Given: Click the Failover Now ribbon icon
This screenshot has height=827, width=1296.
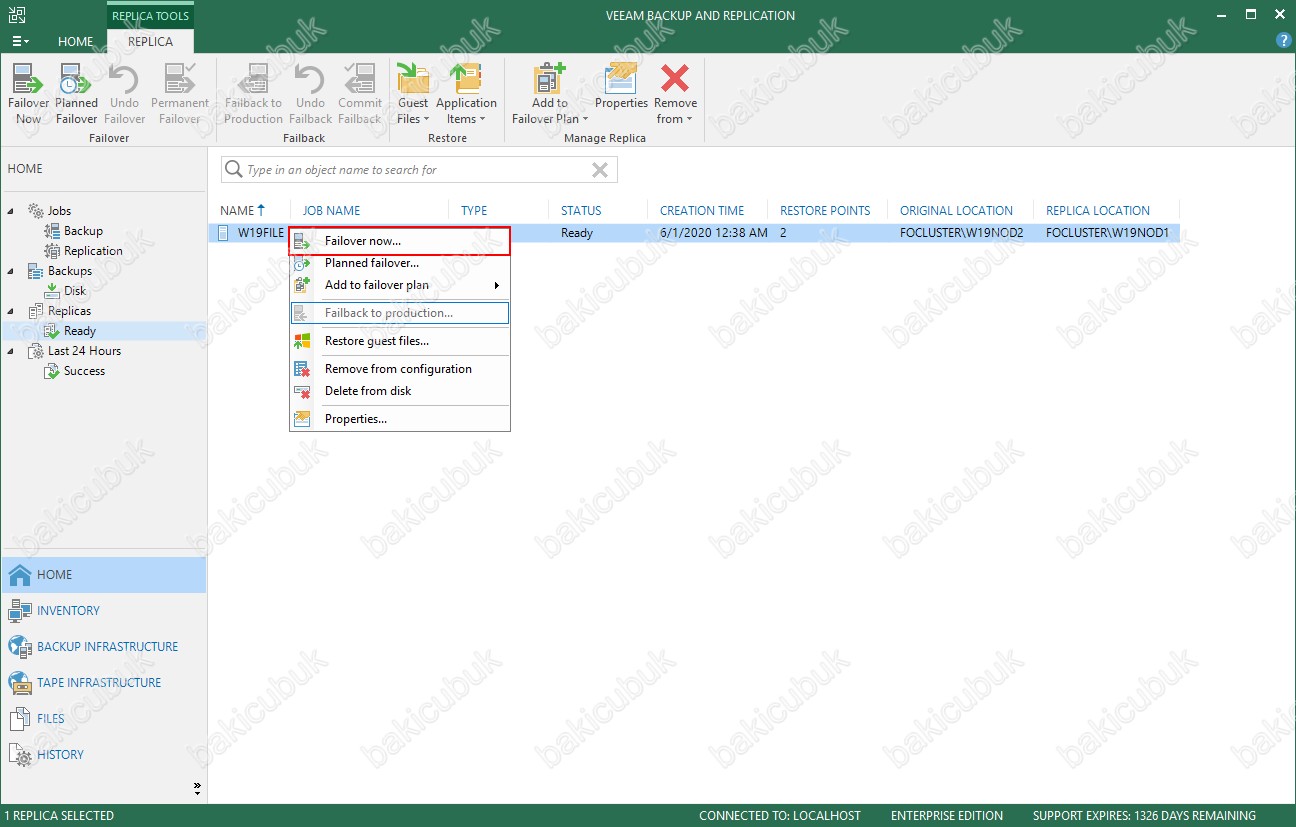Looking at the screenshot, I should coord(28,94).
